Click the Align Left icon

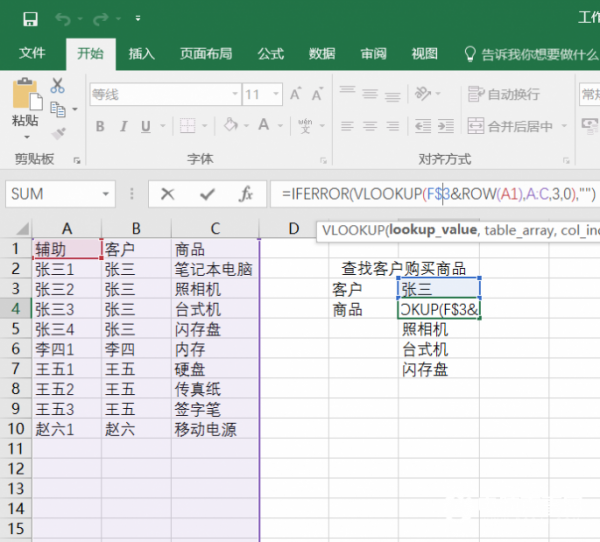[347, 126]
